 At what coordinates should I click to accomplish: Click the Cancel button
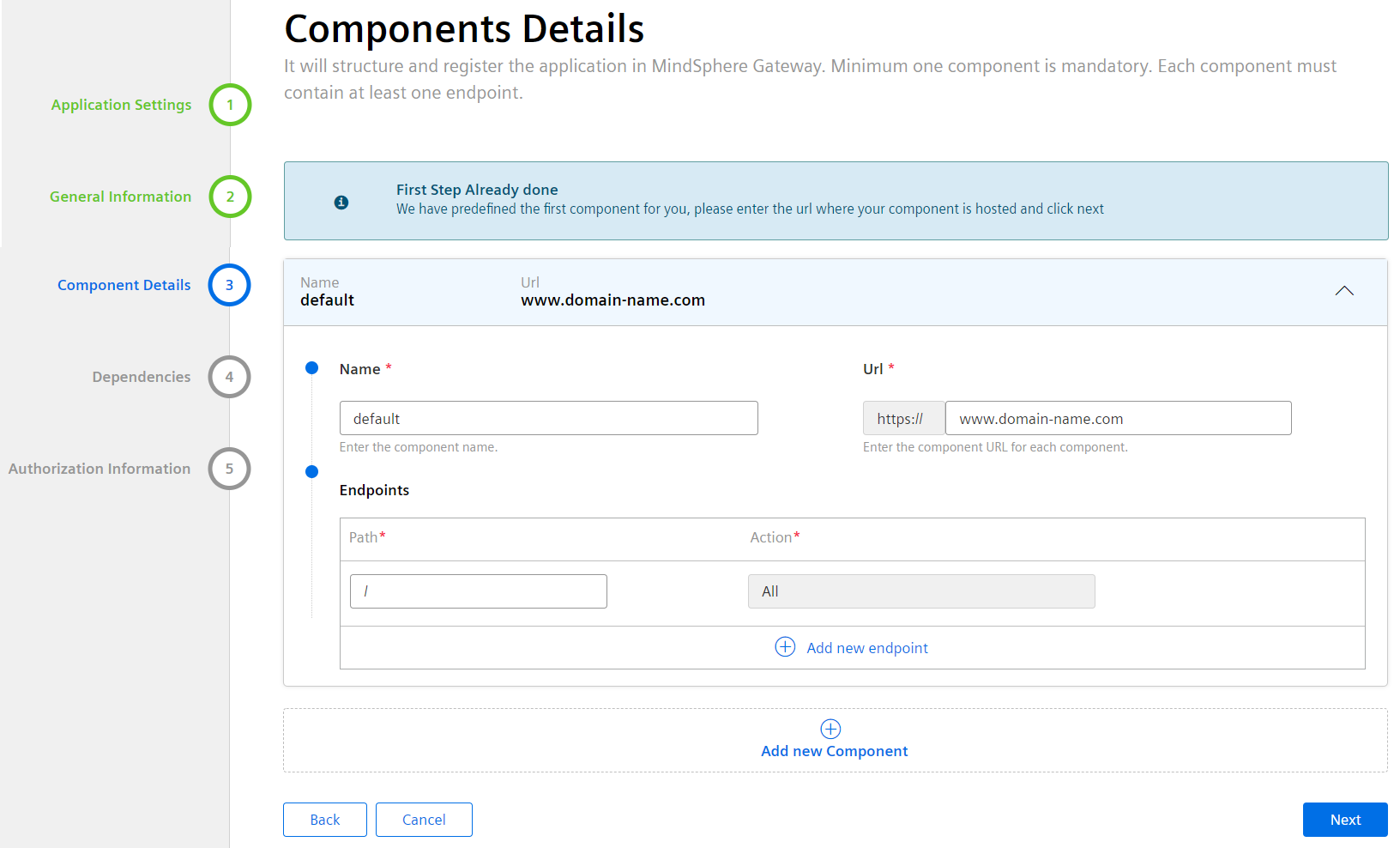click(x=424, y=820)
